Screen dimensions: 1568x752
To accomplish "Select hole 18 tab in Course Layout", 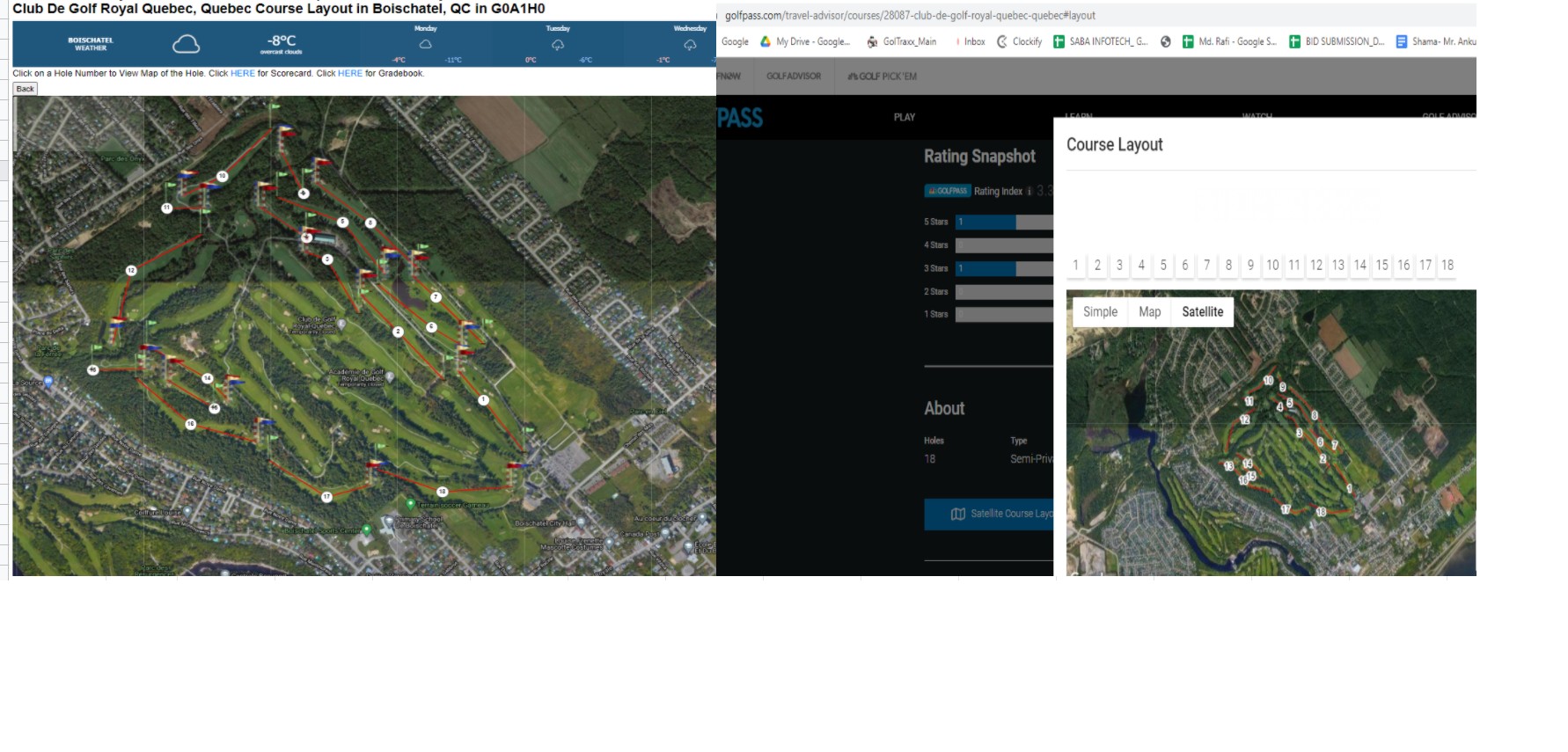I will coord(1447,265).
